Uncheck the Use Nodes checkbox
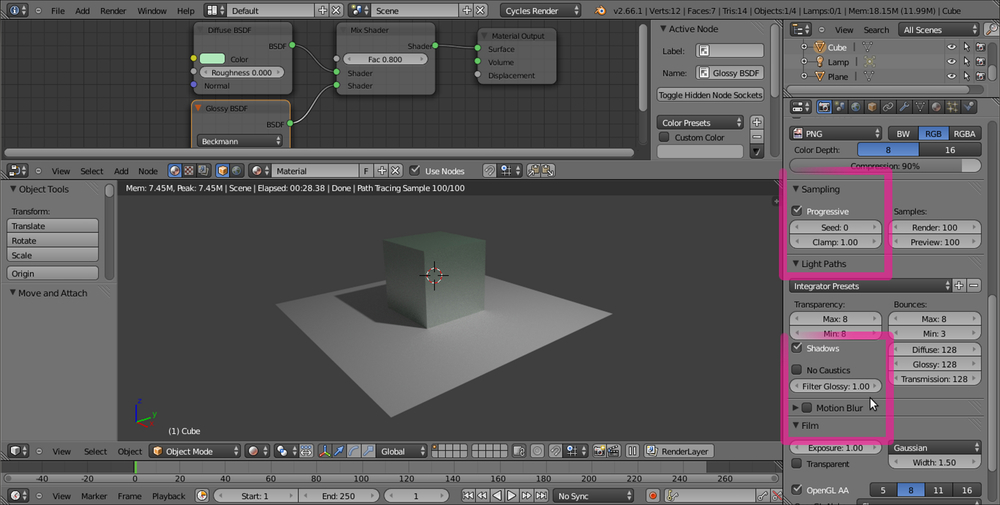 tap(416, 171)
